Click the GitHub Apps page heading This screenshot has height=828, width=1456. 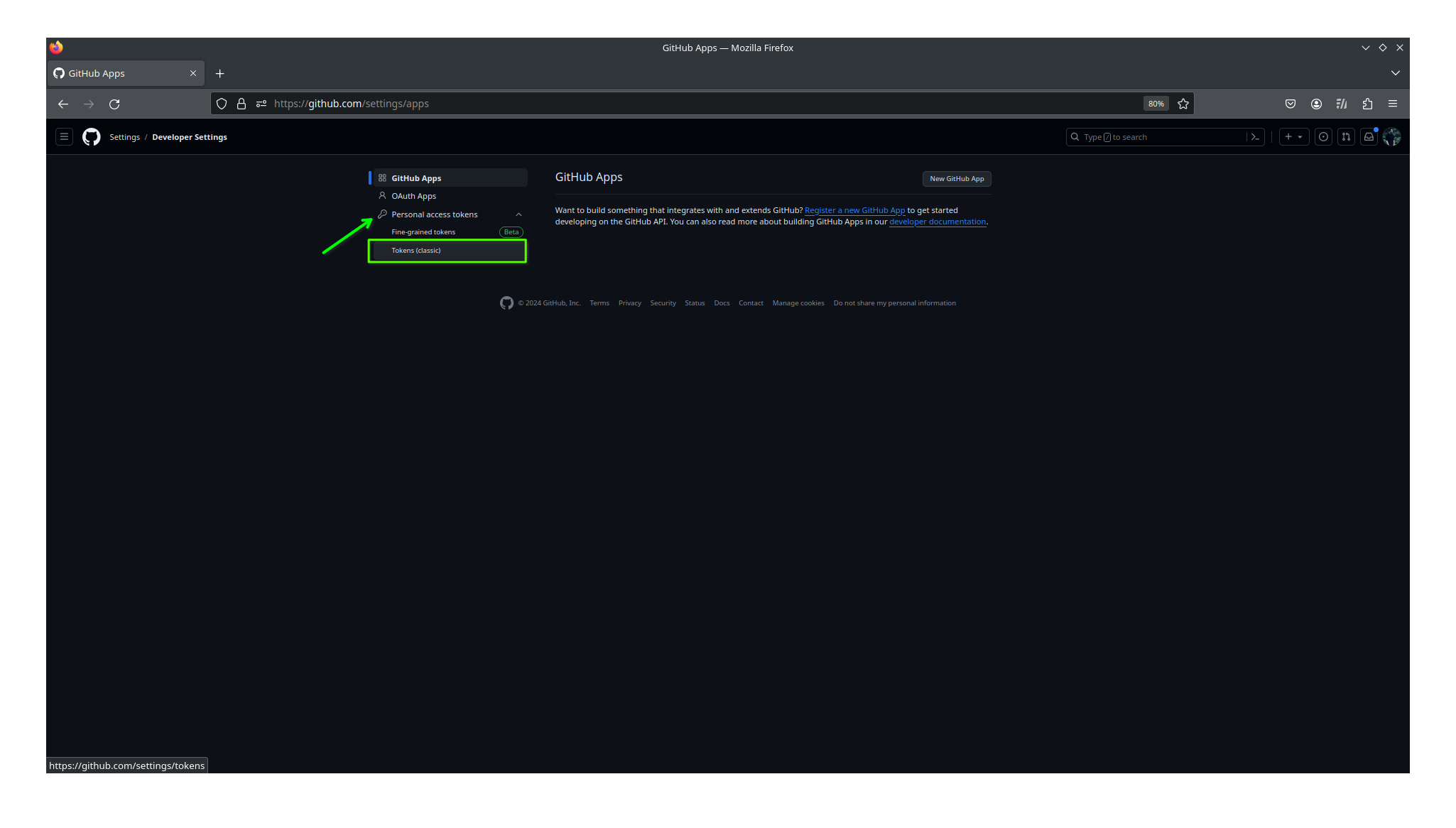point(589,178)
